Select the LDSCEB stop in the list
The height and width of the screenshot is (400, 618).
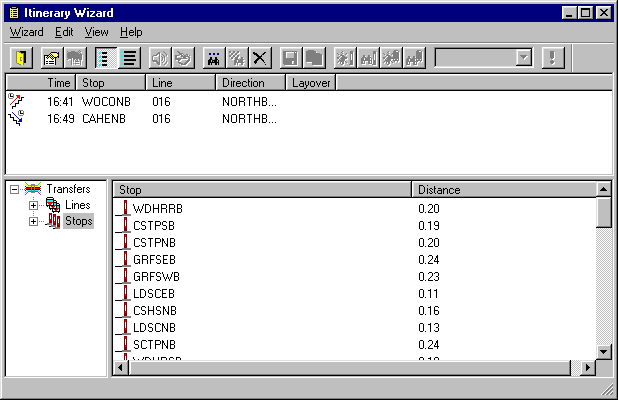click(153, 294)
